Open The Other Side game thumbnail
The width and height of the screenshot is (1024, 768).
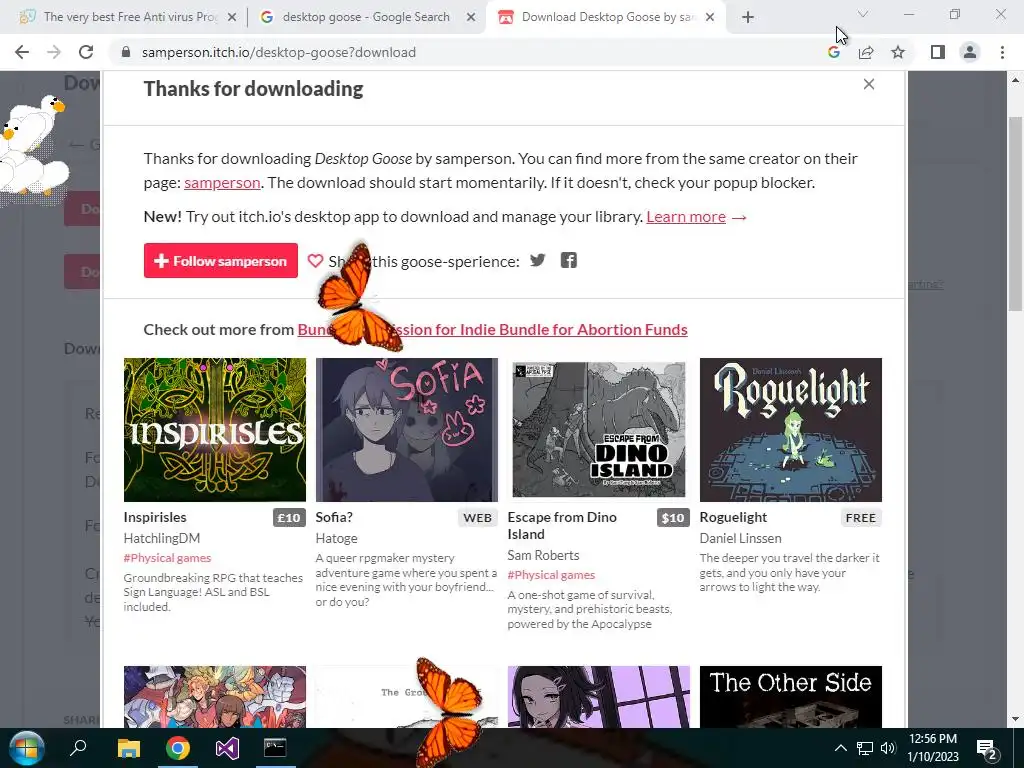(791, 697)
